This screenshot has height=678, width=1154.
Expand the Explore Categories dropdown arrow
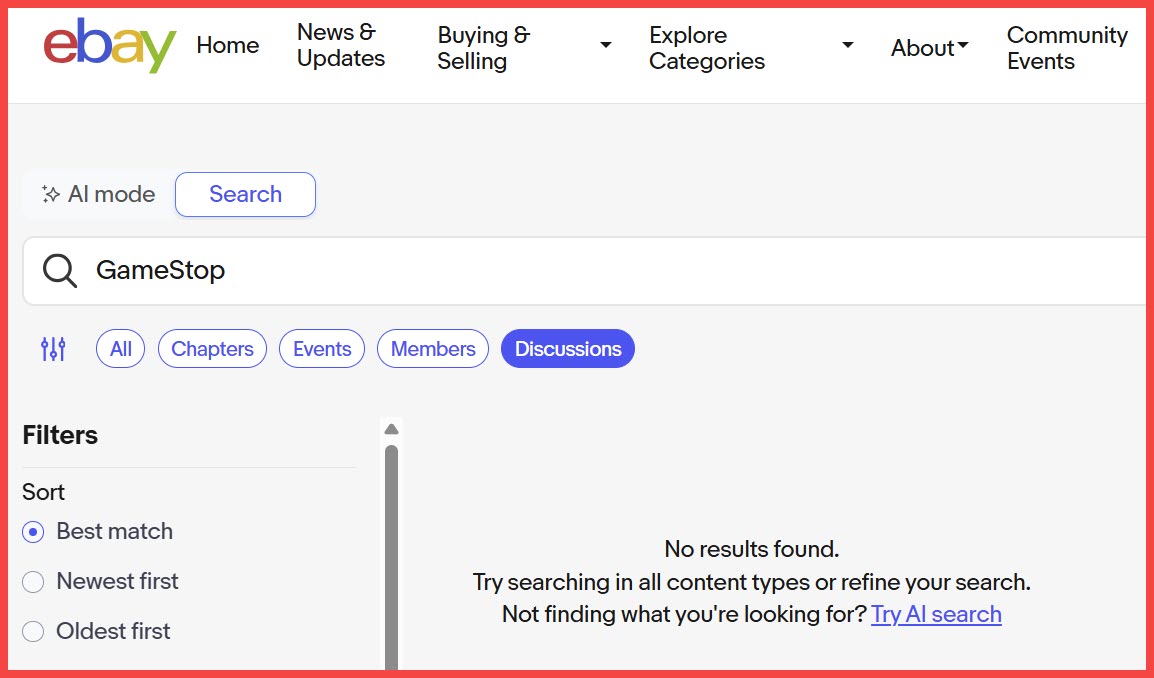[848, 46]
